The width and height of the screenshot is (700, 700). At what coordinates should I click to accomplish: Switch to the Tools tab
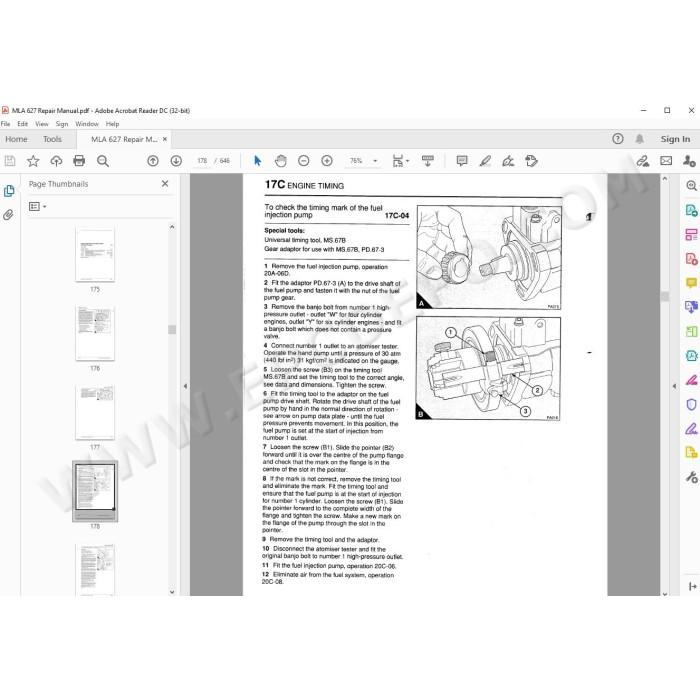click(52, 139)
